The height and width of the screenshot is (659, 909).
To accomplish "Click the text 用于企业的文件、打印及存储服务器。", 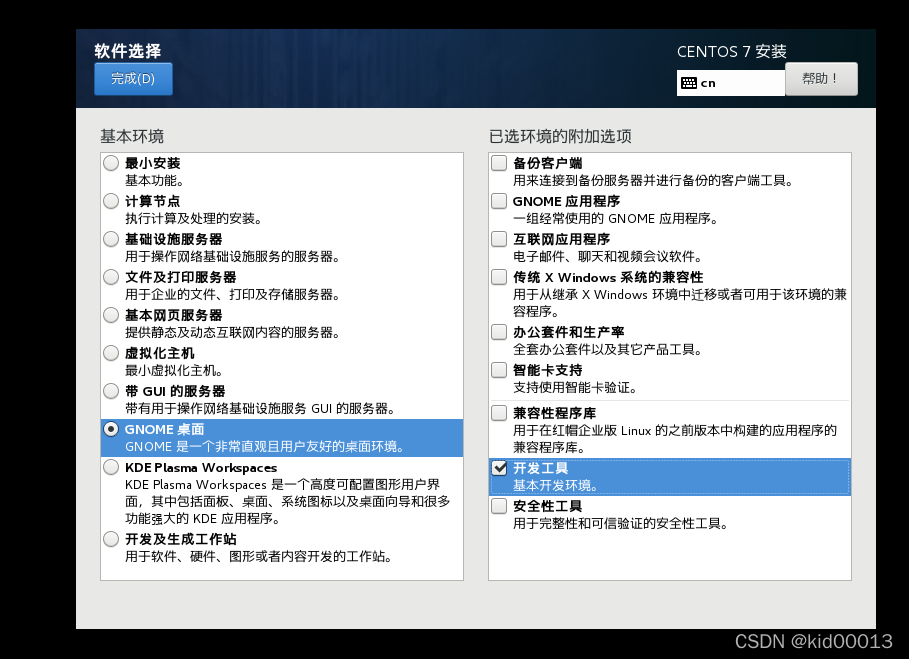I will (x=232, y=294).
